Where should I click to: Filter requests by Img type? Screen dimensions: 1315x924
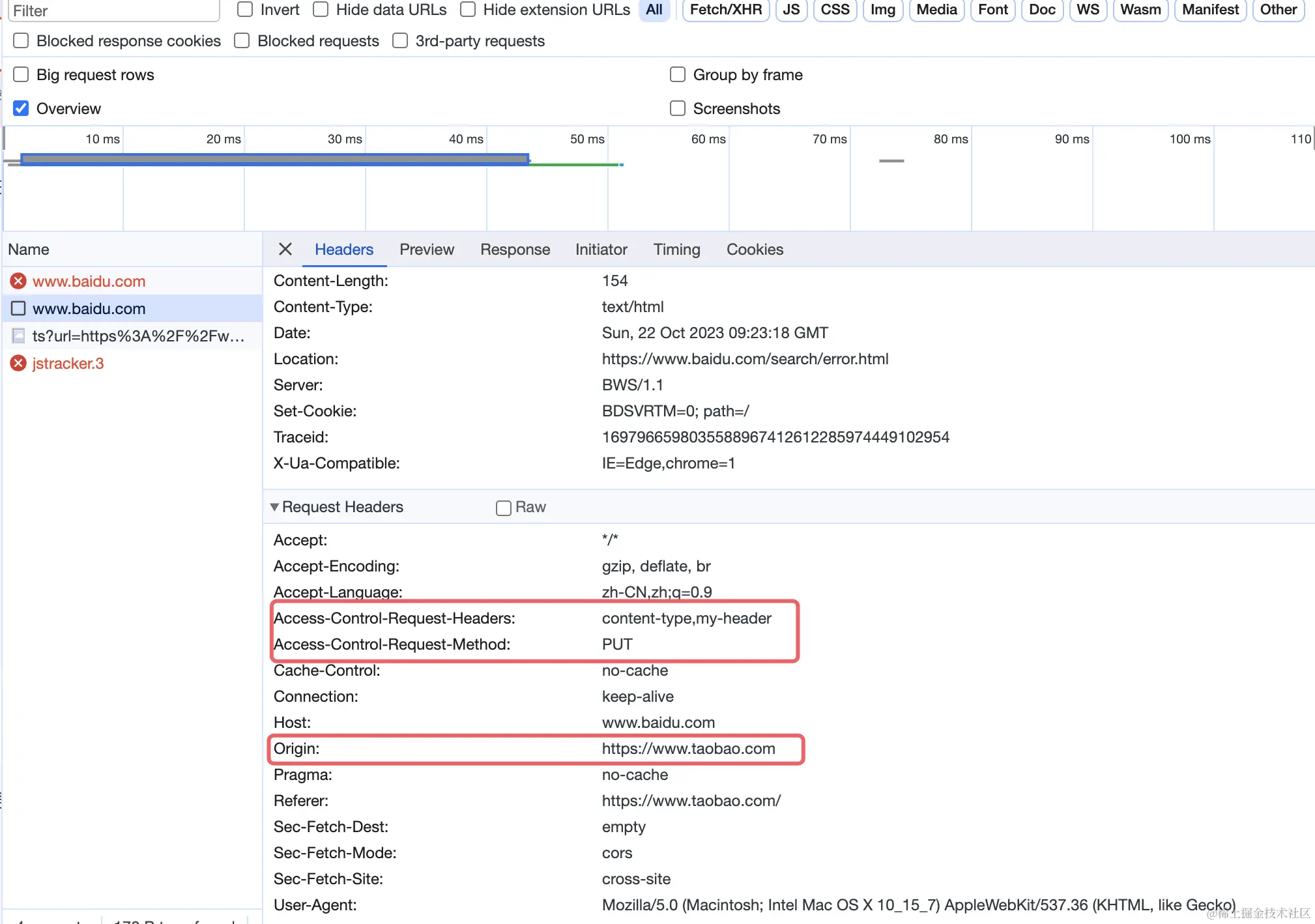click(882, 10)
